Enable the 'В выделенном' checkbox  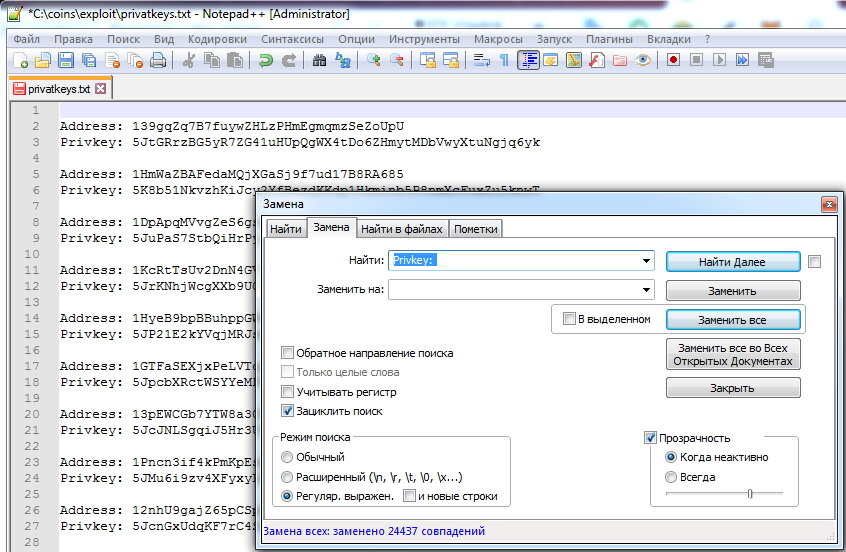pos(569,319)
